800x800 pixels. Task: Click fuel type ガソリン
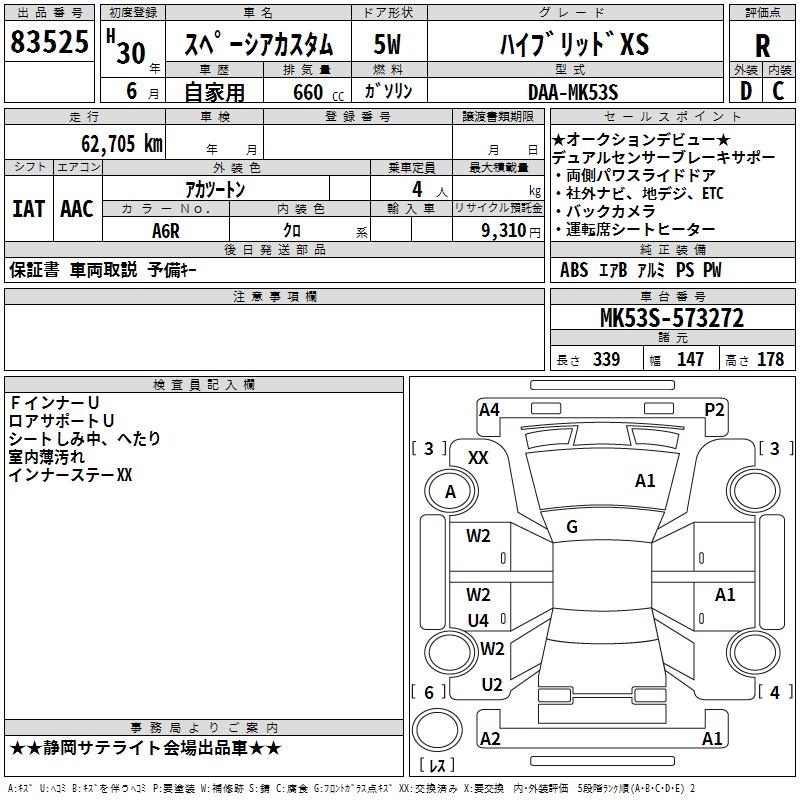coord(388,91)
